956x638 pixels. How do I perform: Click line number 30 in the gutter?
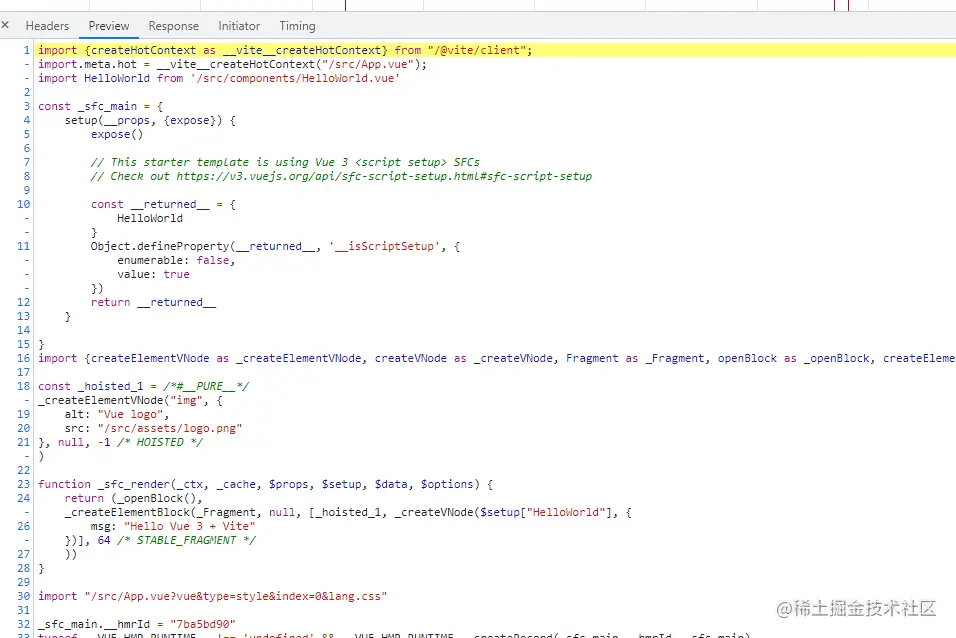(x=23, y=597)
